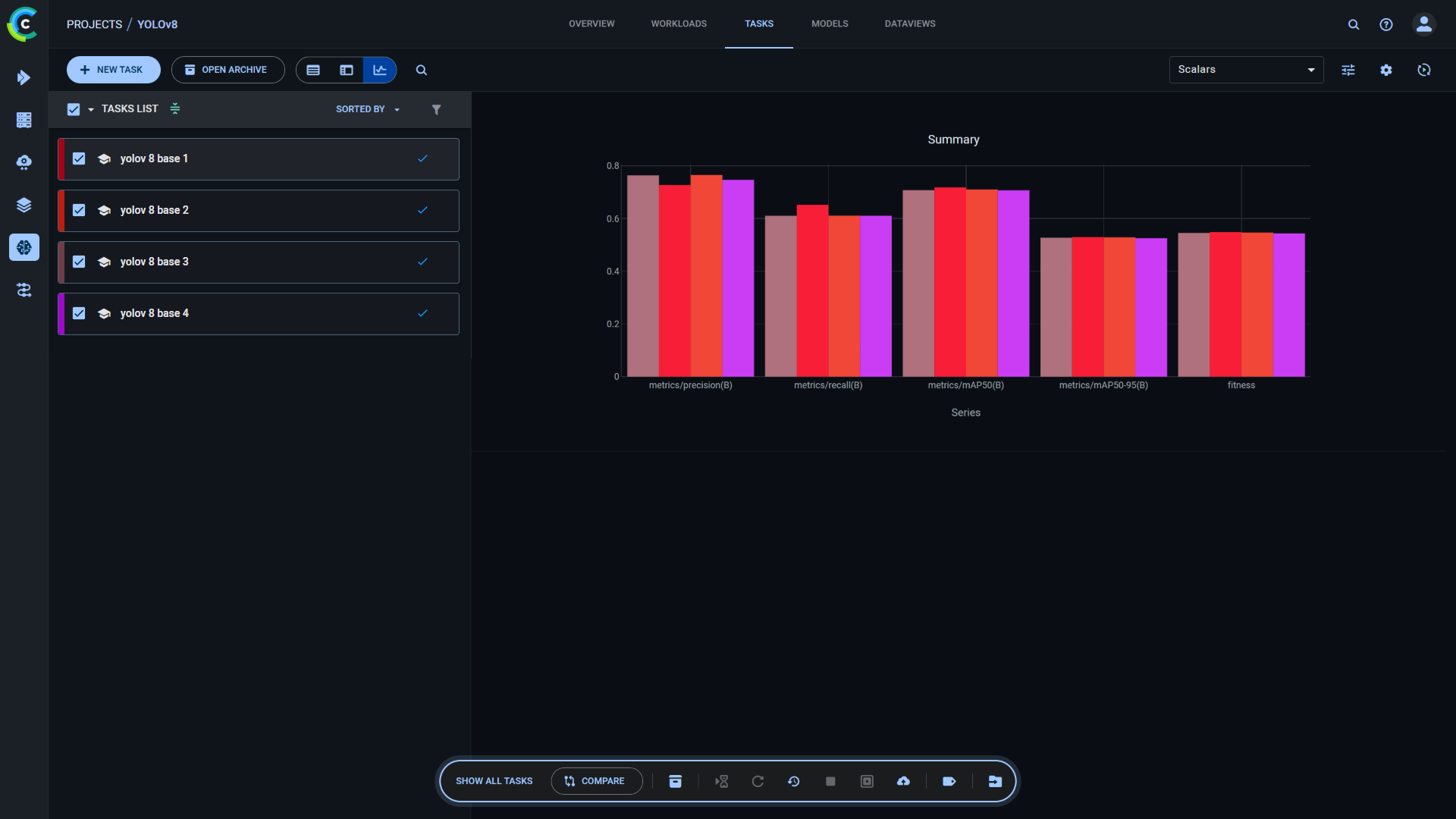Image resolution: width=1456 pixels, height=819 pixels.
Task: Expand the Sorted By dropdown
Action: [x=368, y=109]
